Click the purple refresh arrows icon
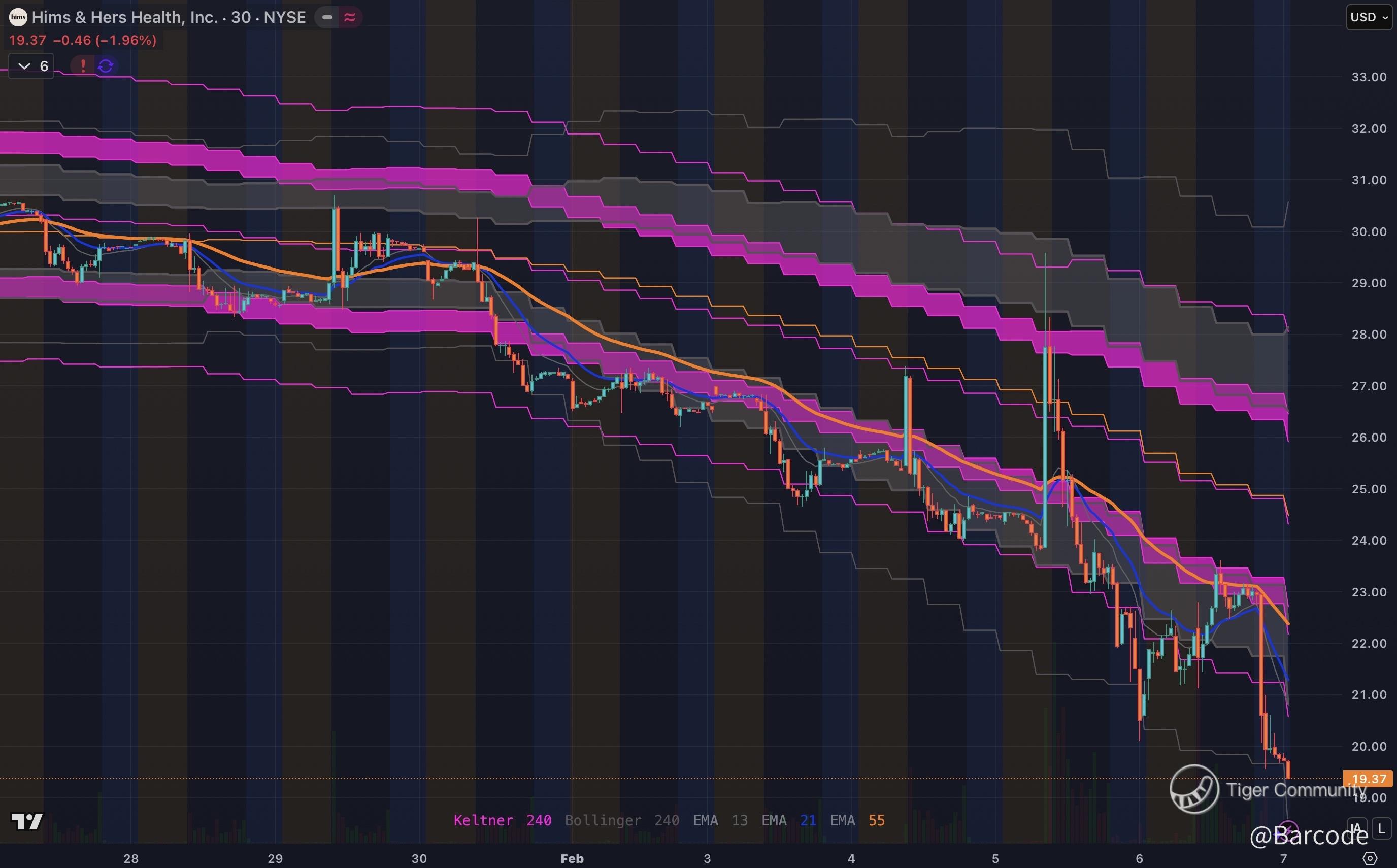 click(106, 66)
